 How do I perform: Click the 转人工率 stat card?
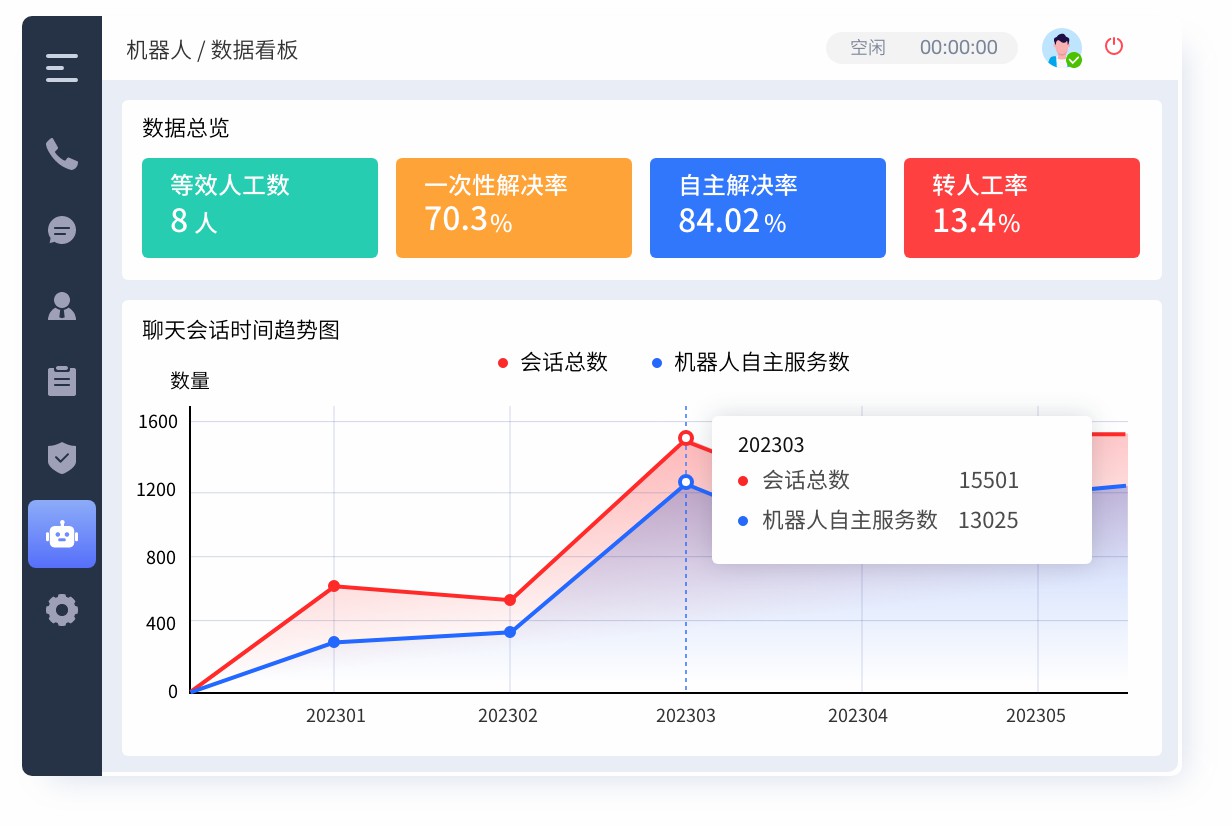[1021, 207]
